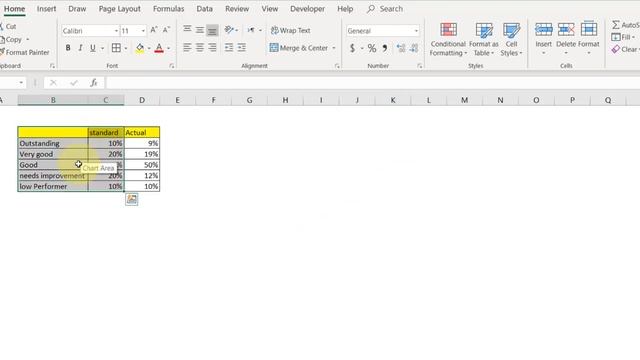Screen dimensions: 640x360
Task: Open Alignment dialog launcher
Action: pos(337,66)
